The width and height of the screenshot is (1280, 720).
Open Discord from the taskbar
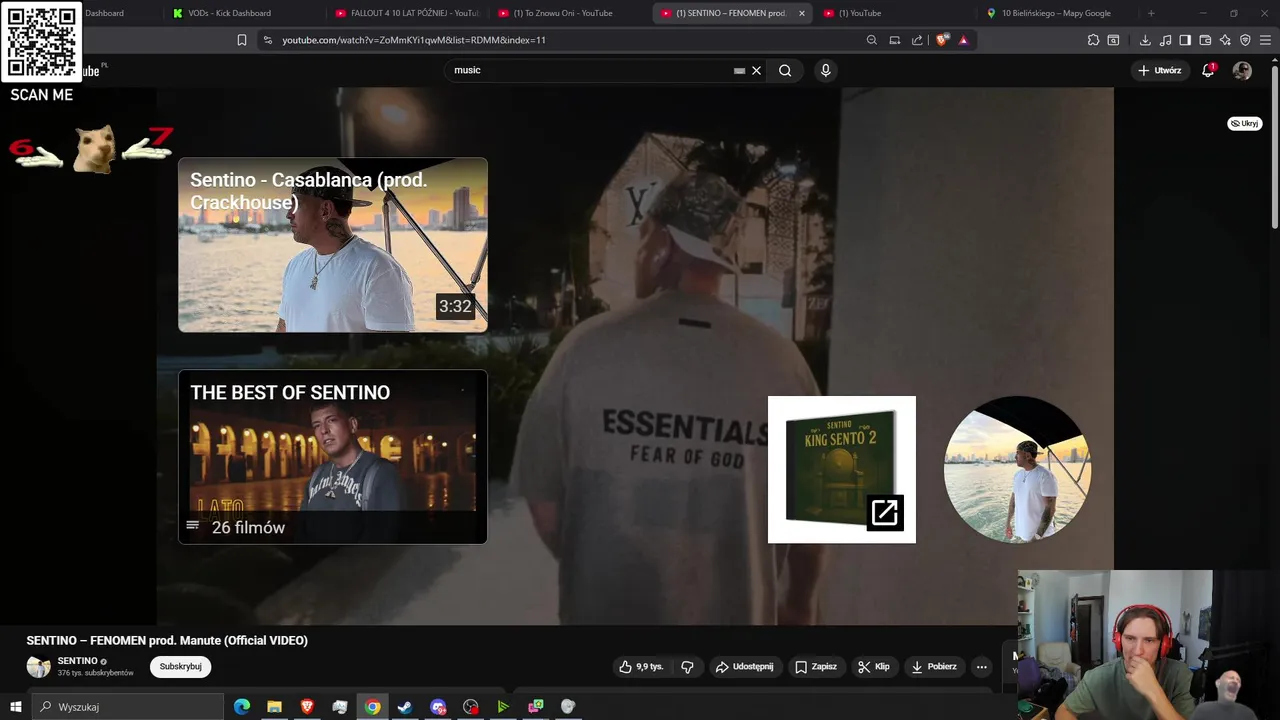tap(438, 707)
